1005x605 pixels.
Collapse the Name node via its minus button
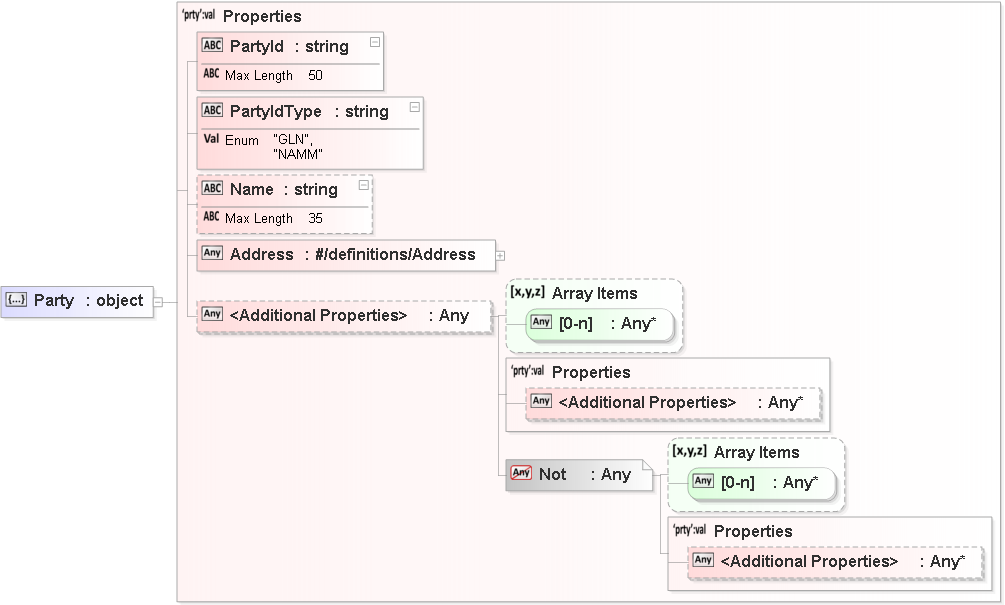tap(362, 184)
